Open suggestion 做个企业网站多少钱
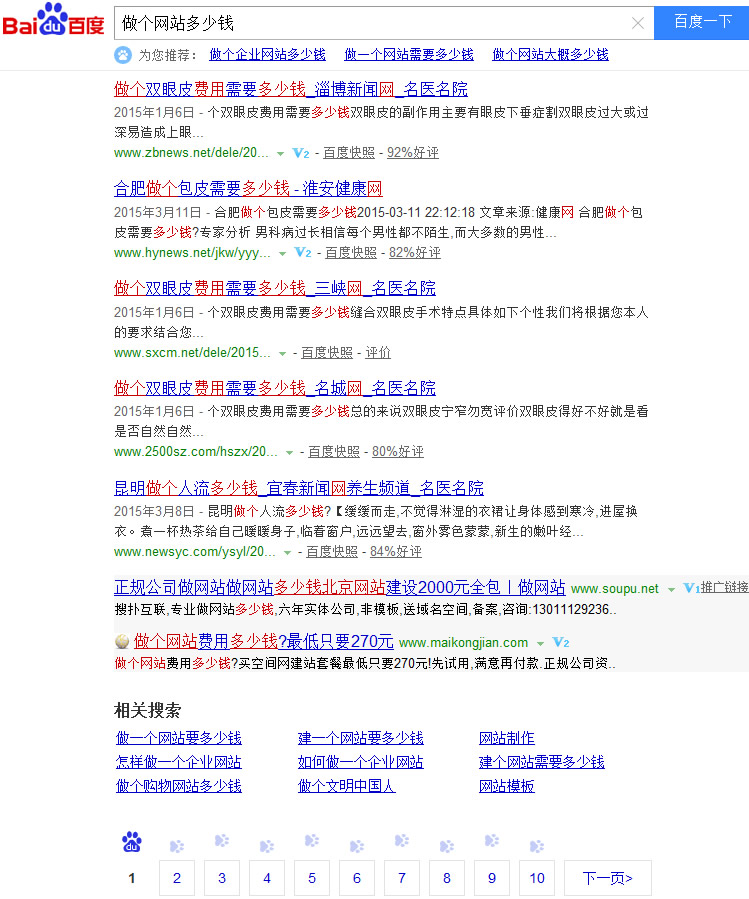The height and width of the screenshot is (899, 749). coord(267,55)
